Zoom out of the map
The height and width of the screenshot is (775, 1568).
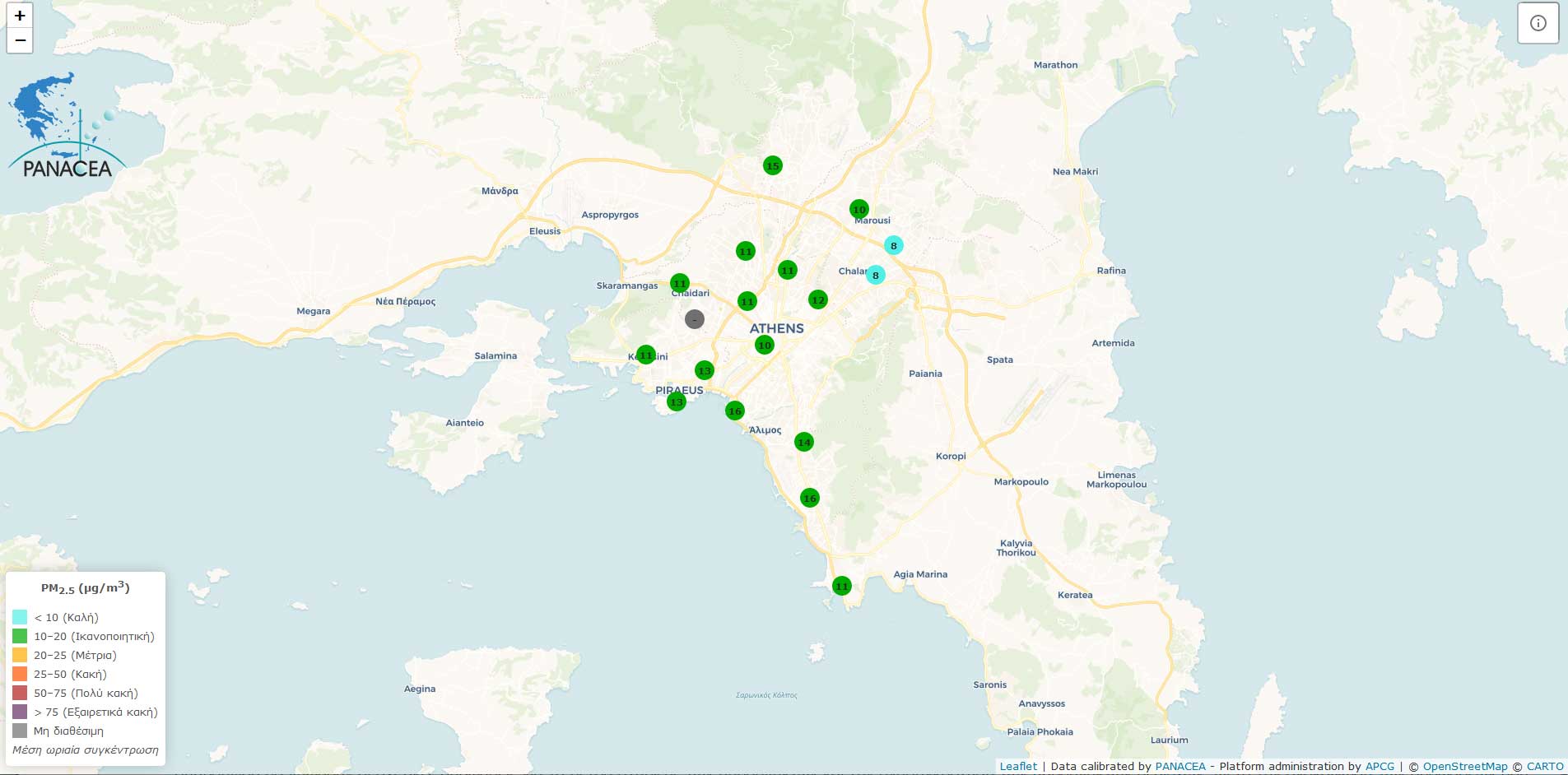(x=20, y=40)
